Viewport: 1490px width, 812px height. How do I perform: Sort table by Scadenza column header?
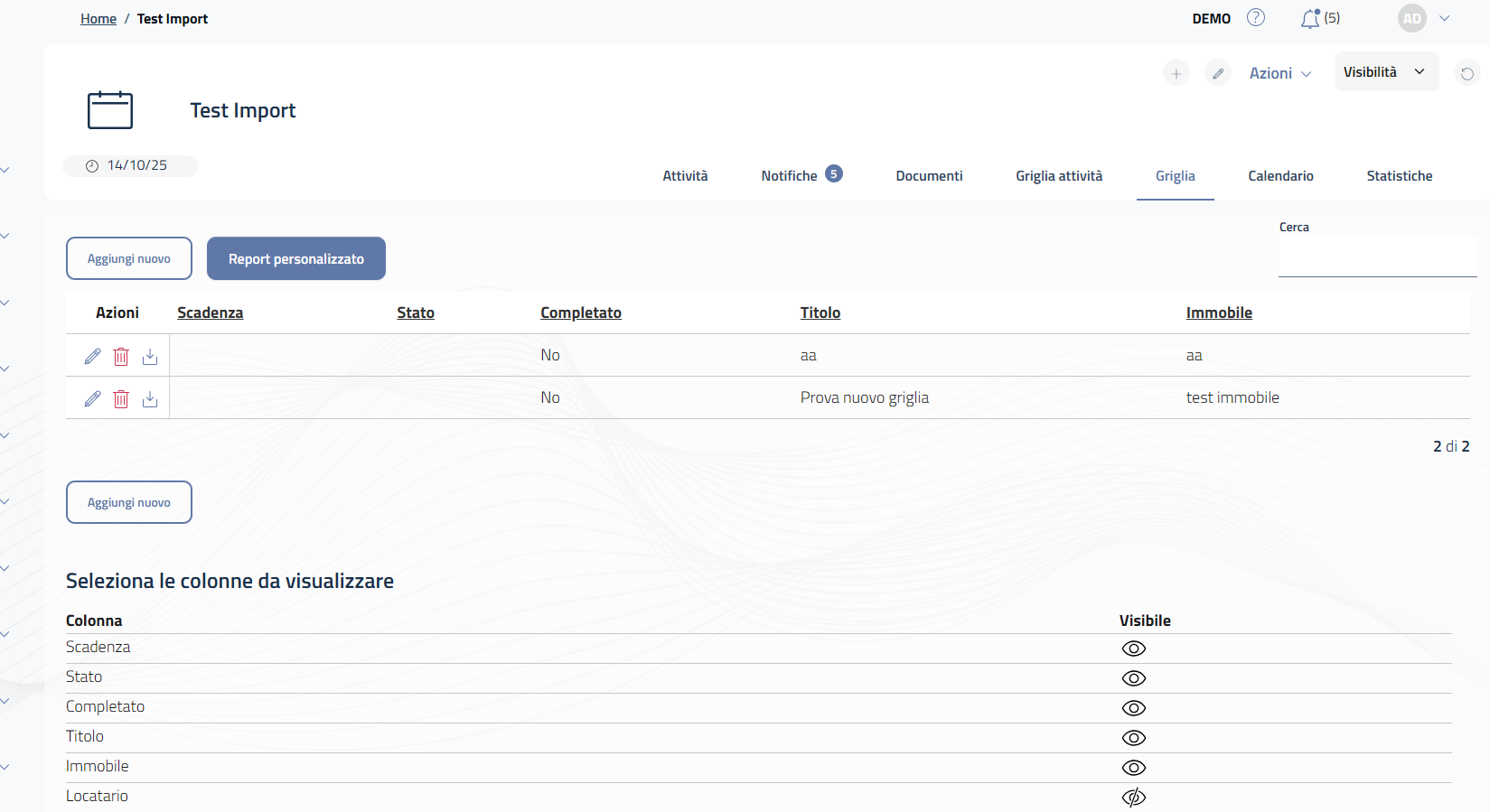click(x=210, y=313)
